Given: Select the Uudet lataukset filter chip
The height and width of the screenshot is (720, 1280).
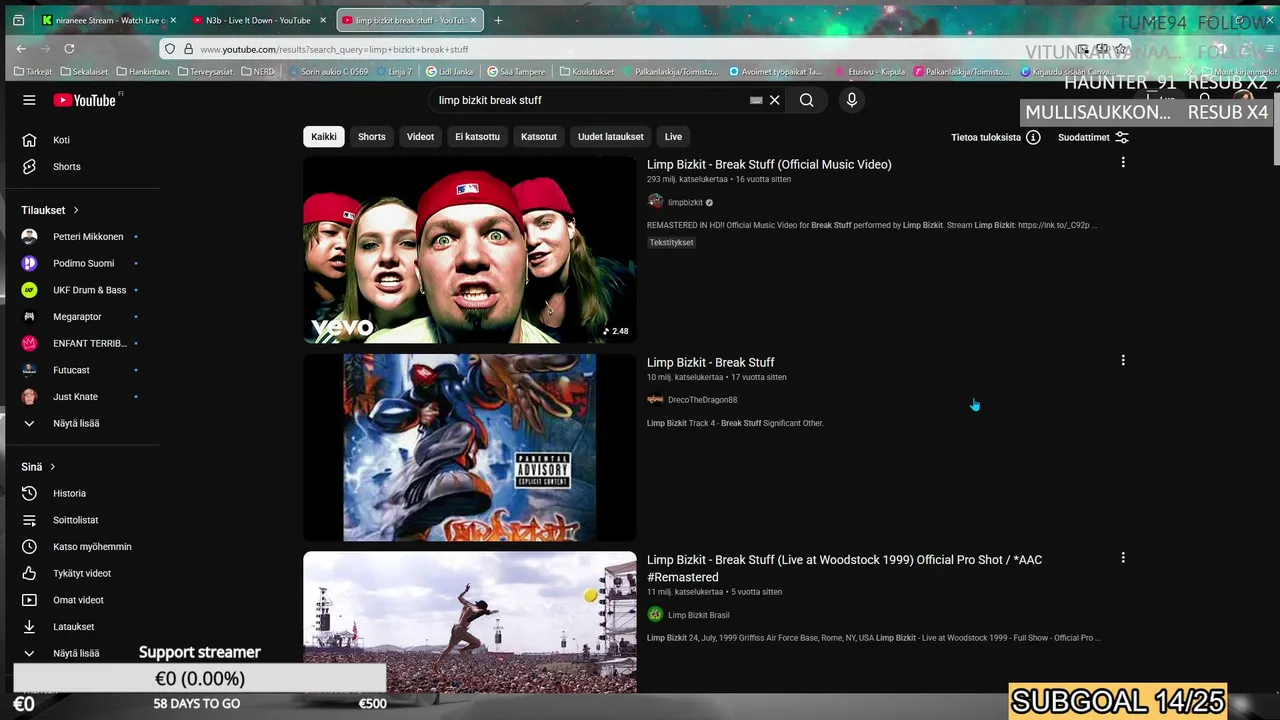Looking at the screenshot, I should tap(610, 137).
